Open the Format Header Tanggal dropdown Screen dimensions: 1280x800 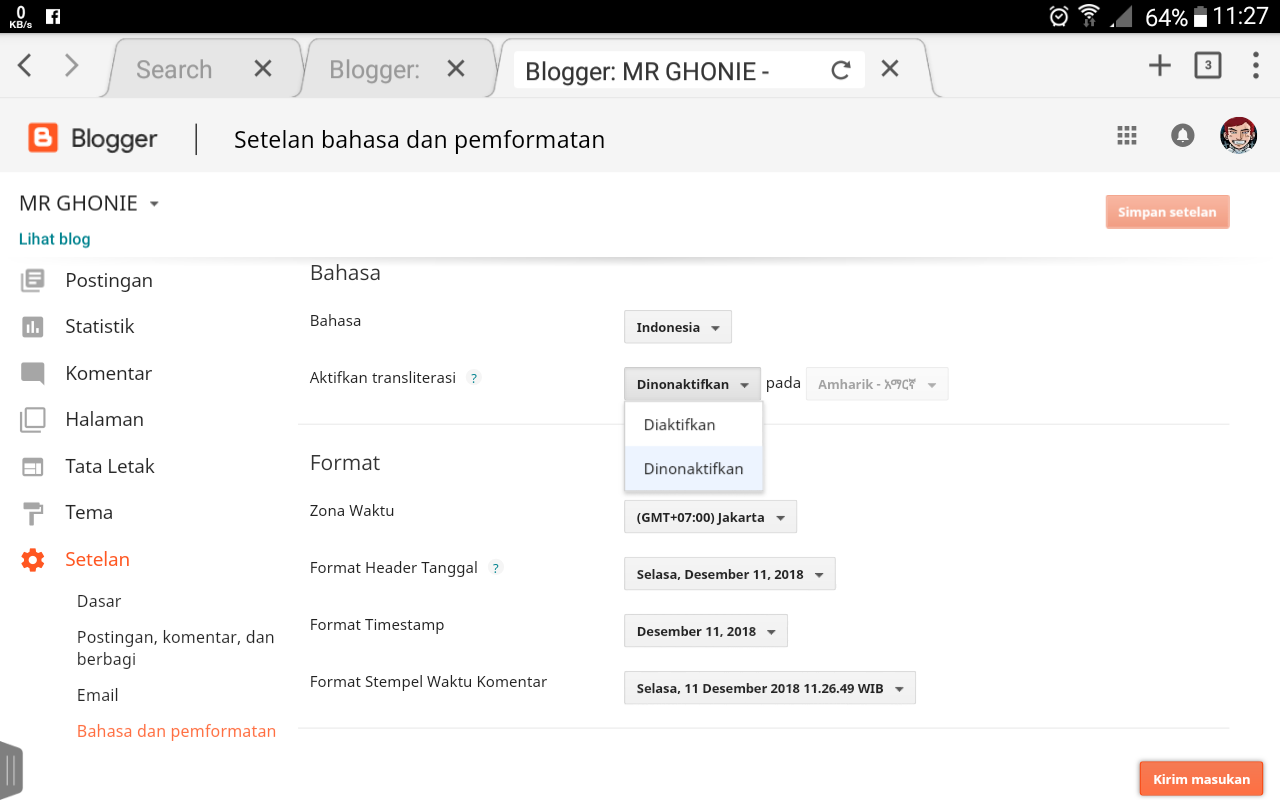click(730, 574)
